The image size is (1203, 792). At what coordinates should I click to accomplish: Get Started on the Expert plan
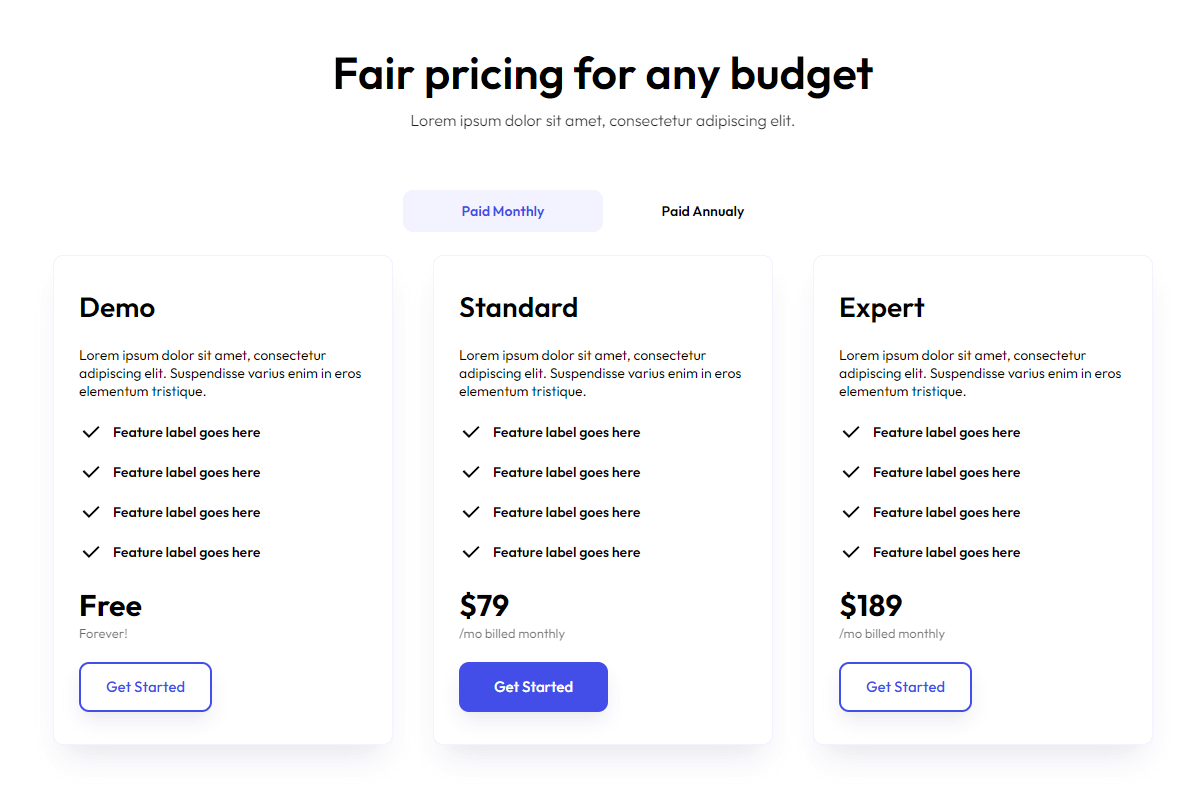coord(905,687)
